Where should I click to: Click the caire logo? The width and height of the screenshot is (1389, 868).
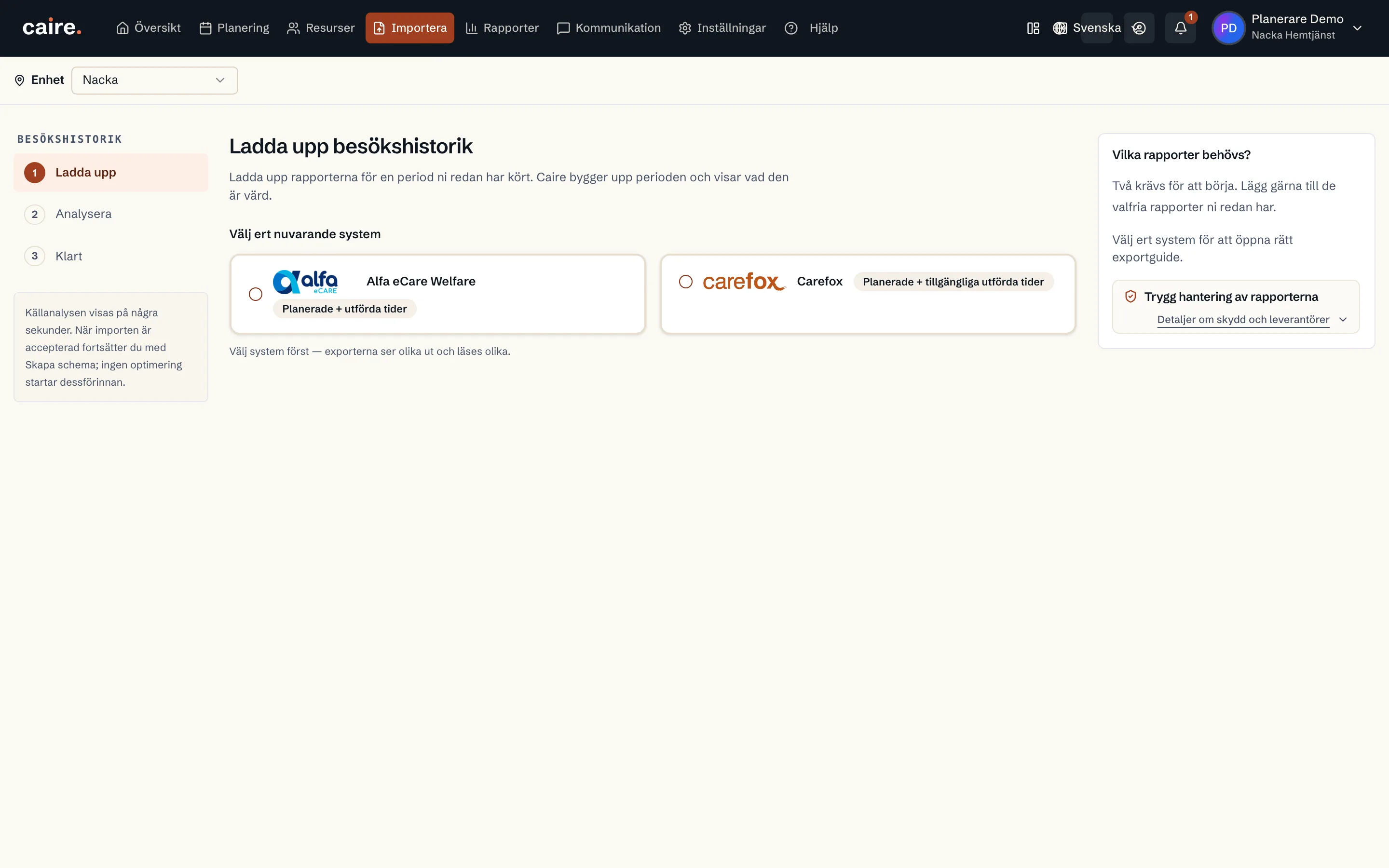[x=52, y=27]
